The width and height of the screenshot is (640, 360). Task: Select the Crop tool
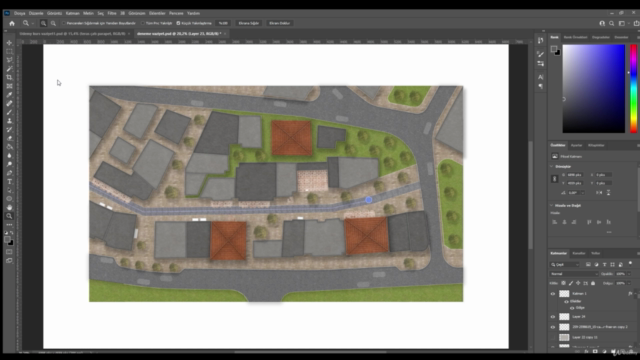click(9, 78)
